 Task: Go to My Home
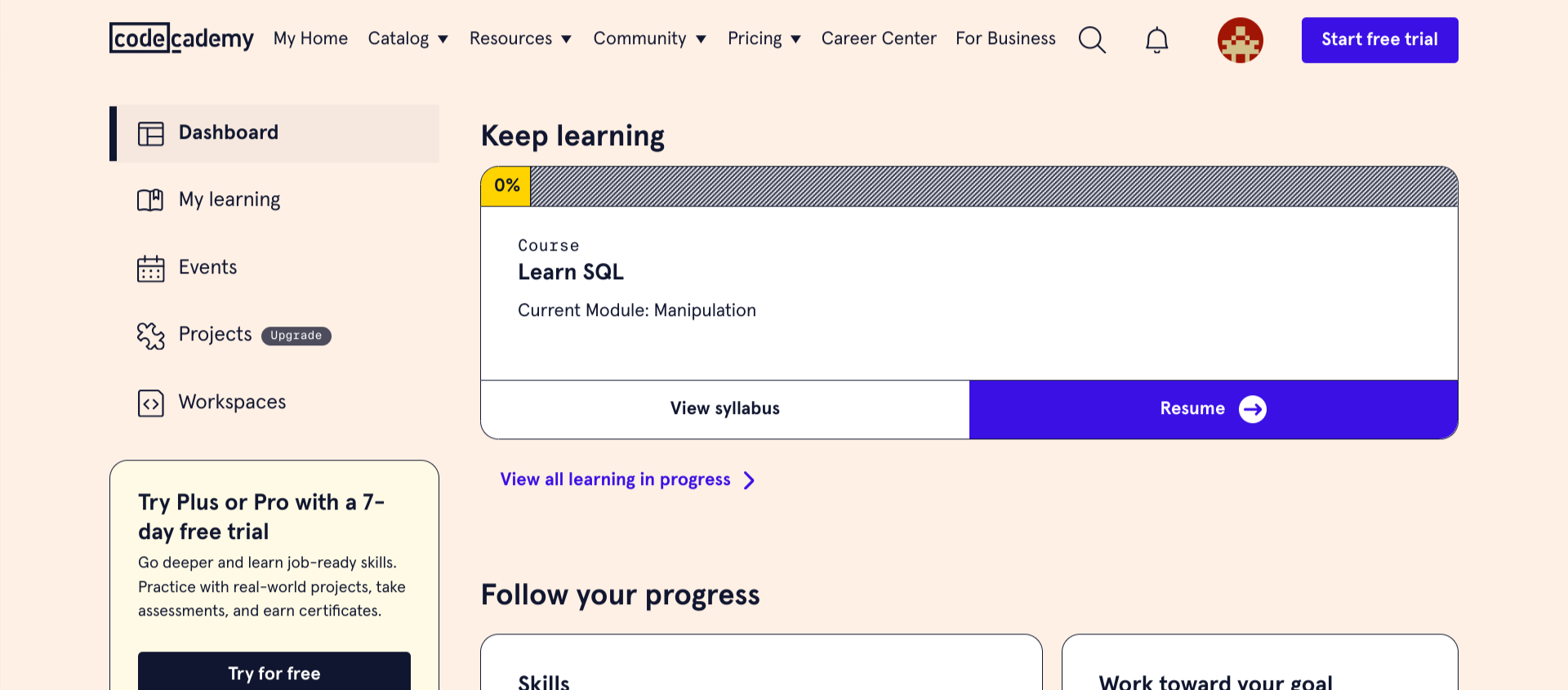[x=310, y=38]
